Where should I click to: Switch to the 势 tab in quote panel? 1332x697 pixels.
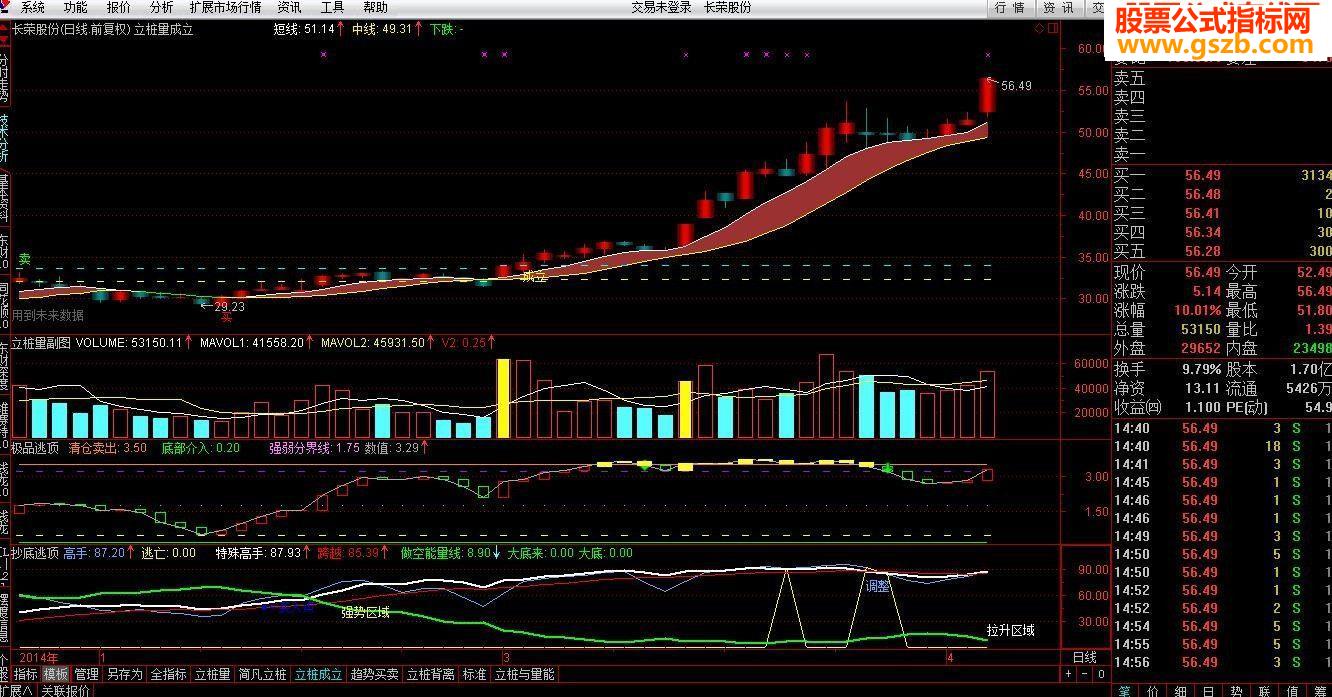tap(1238, 690)
